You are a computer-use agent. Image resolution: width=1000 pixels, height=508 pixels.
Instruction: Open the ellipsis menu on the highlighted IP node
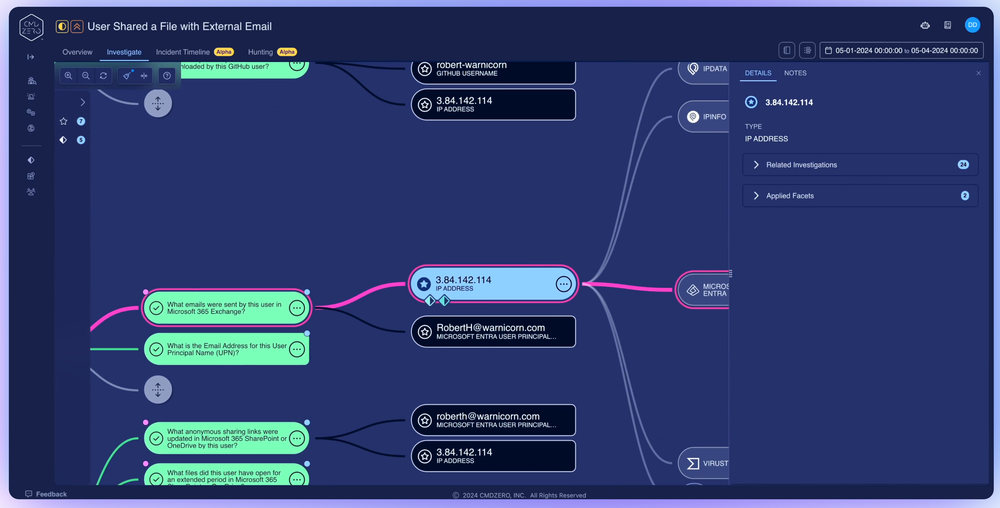click(x=563, y=284)
